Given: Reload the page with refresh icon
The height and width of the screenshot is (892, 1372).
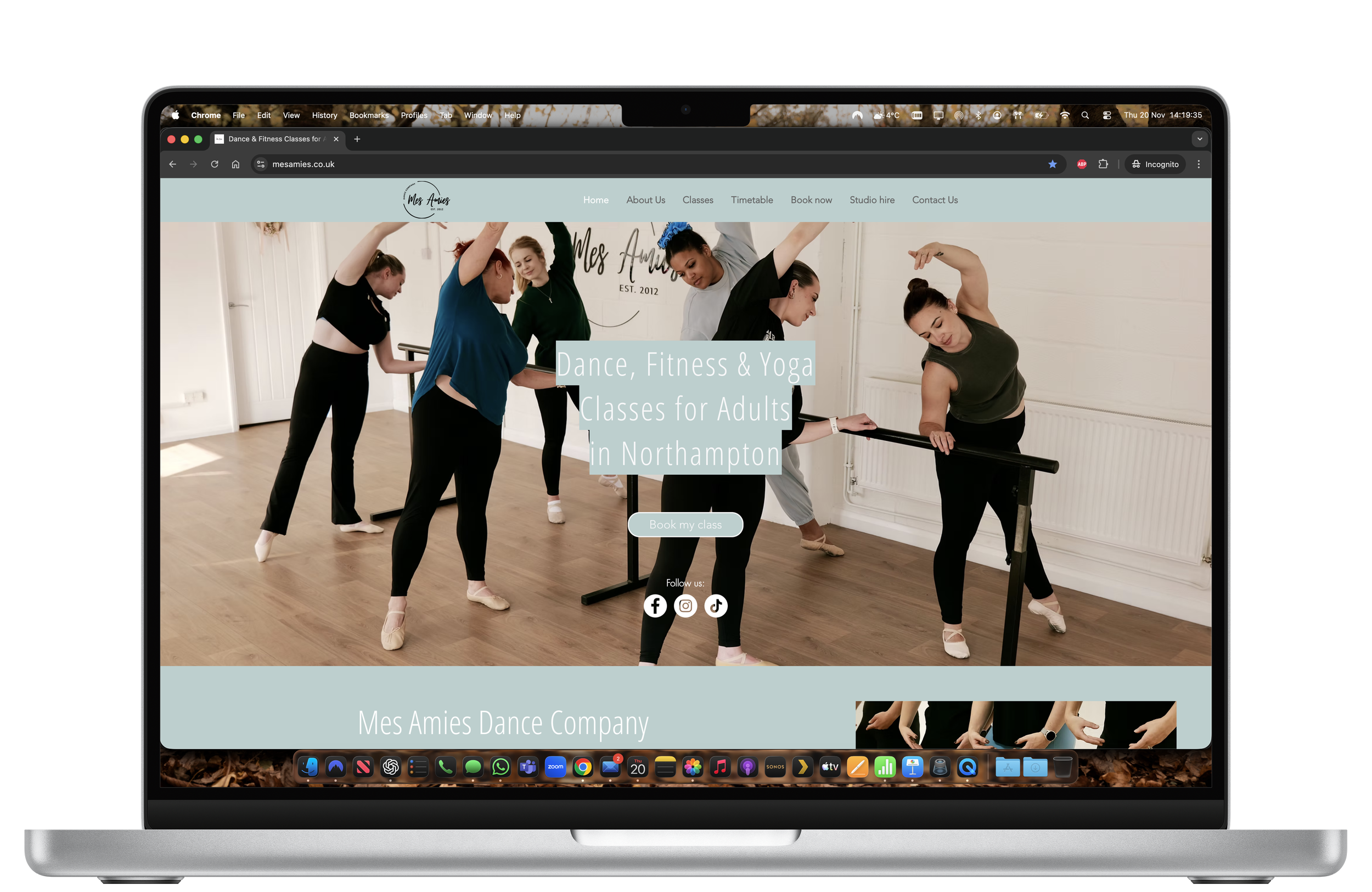Looking at the screenshot, I should 215,164.
